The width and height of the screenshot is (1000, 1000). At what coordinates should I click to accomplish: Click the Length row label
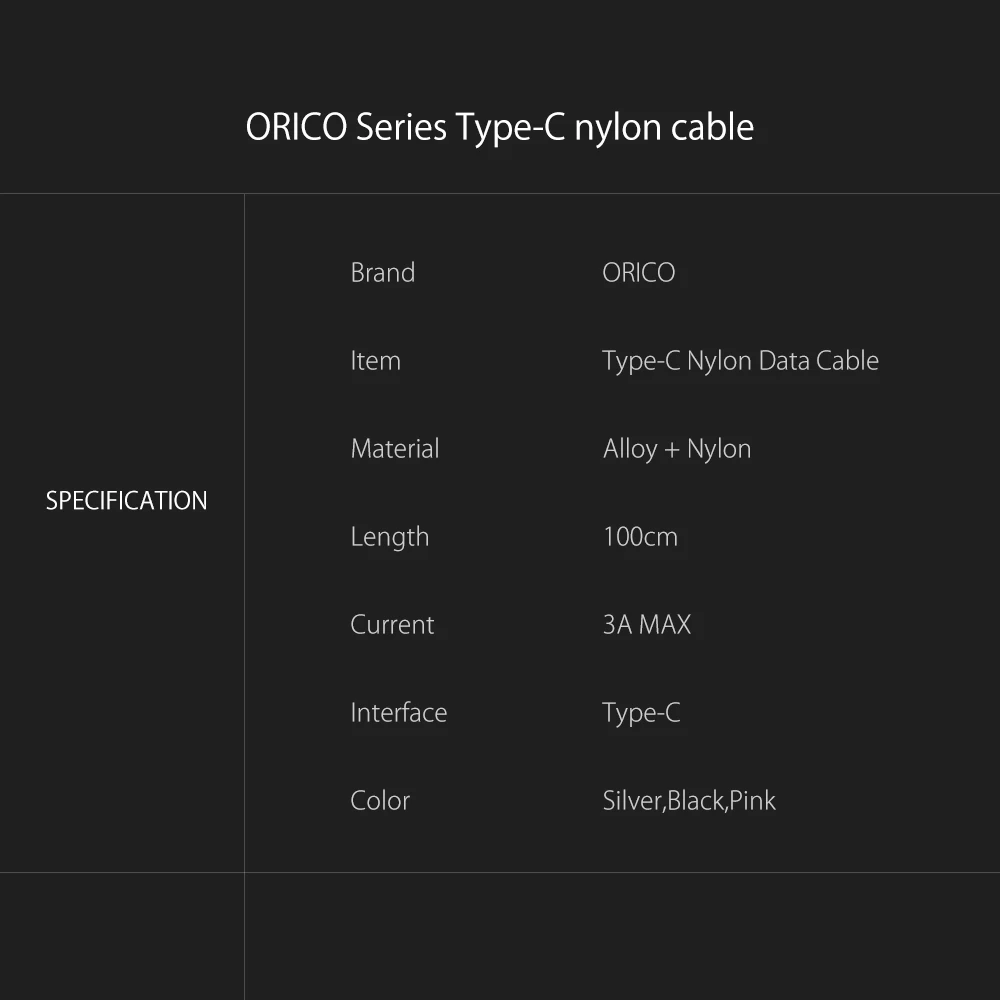(x=389, y=537)
